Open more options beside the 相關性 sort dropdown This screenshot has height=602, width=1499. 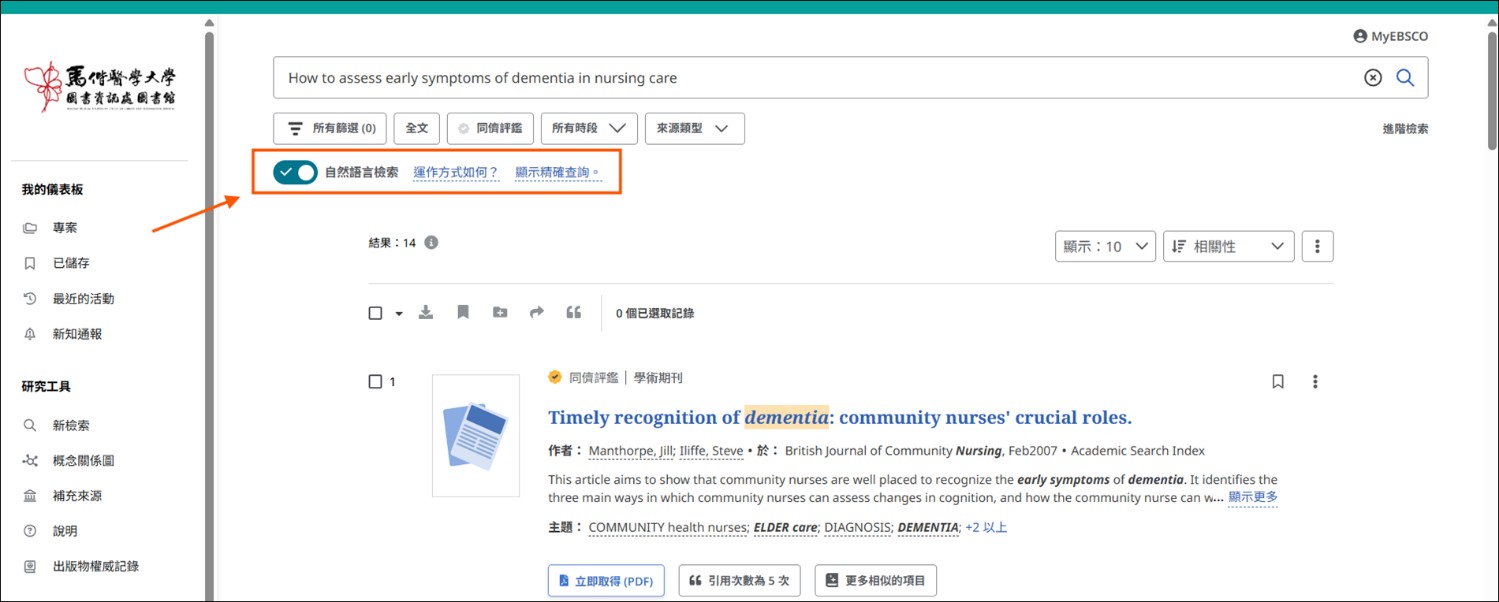[x=1317, y=246]
